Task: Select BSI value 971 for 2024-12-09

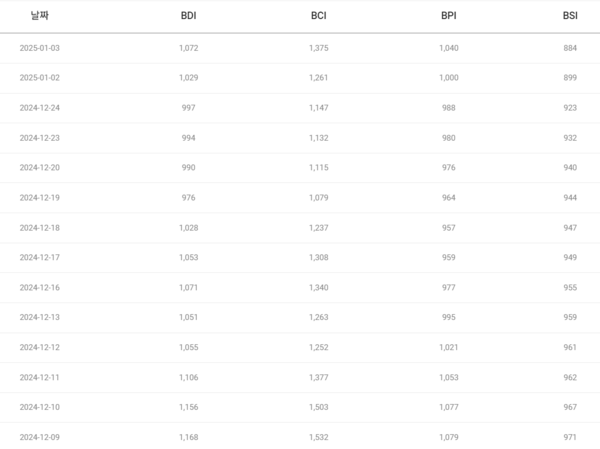Action: click(x=570, y=438)
